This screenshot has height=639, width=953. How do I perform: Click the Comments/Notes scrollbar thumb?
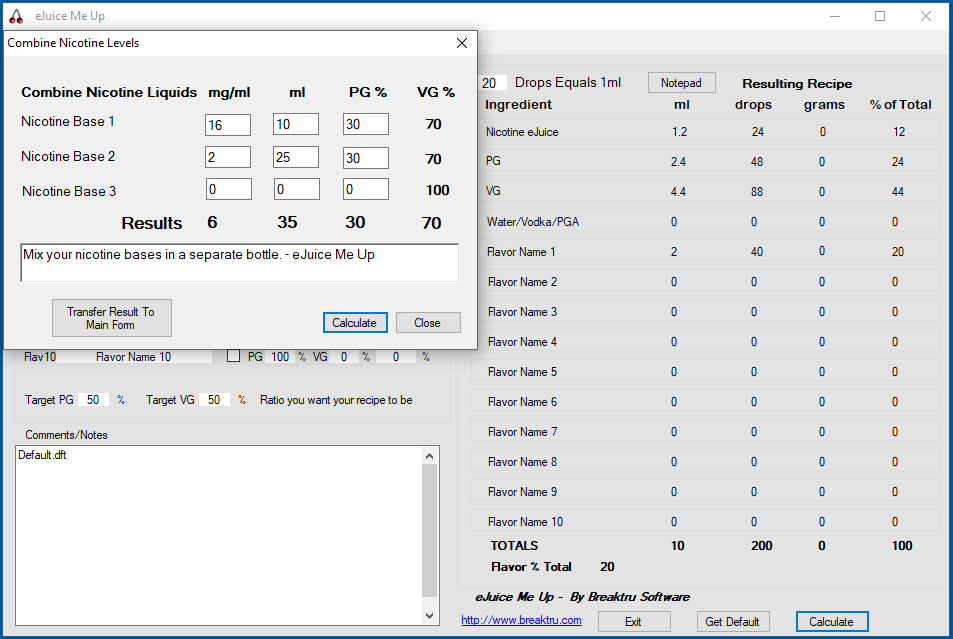pos(430,530)
